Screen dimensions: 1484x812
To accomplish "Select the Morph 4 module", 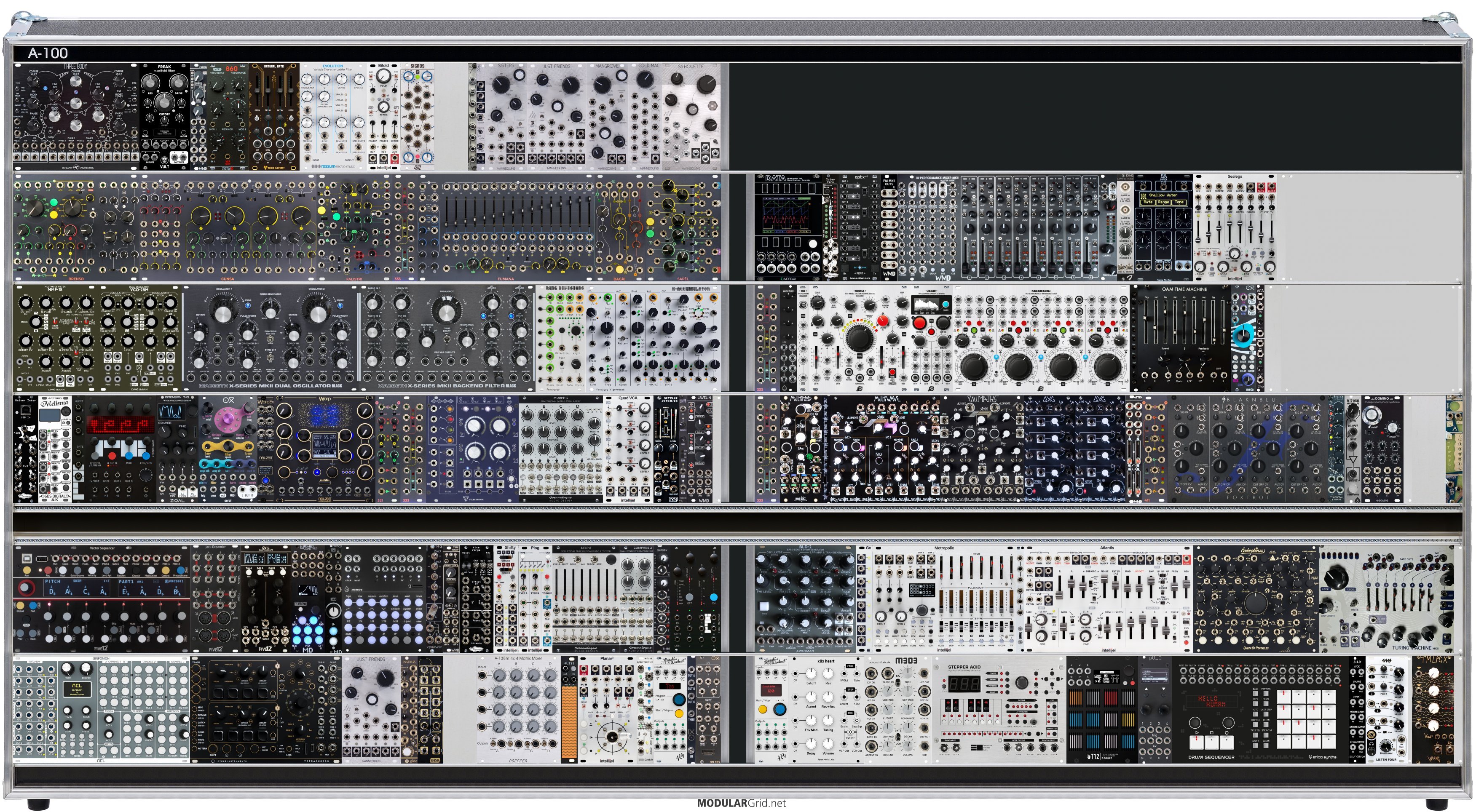I will click(x=561, y=449).
